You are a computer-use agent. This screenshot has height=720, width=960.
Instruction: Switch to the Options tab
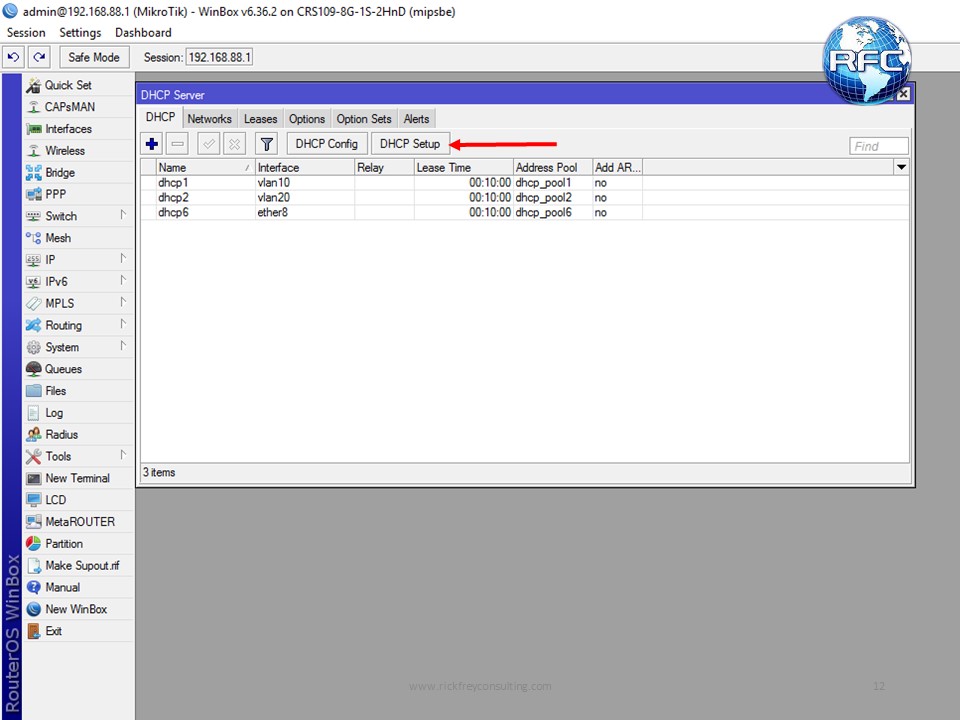tap(307, 119)
